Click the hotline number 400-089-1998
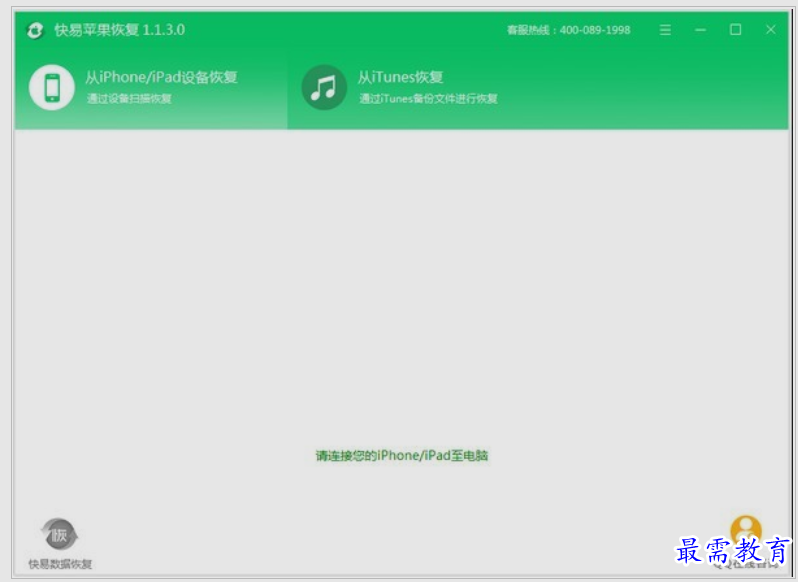Viewport: 798px width, 582px height. [595, 30]
